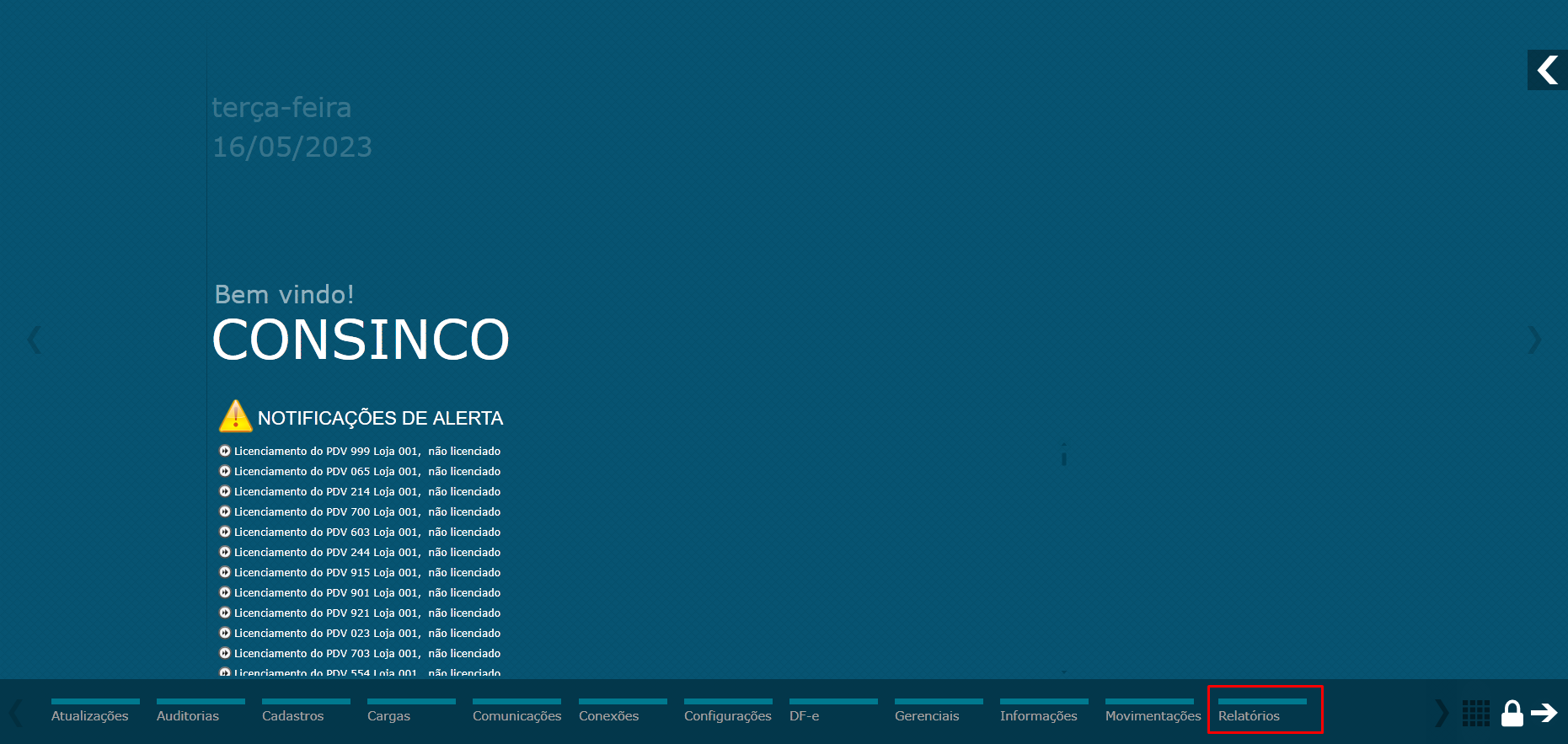Click the DF-e menu item

point(833,710)
